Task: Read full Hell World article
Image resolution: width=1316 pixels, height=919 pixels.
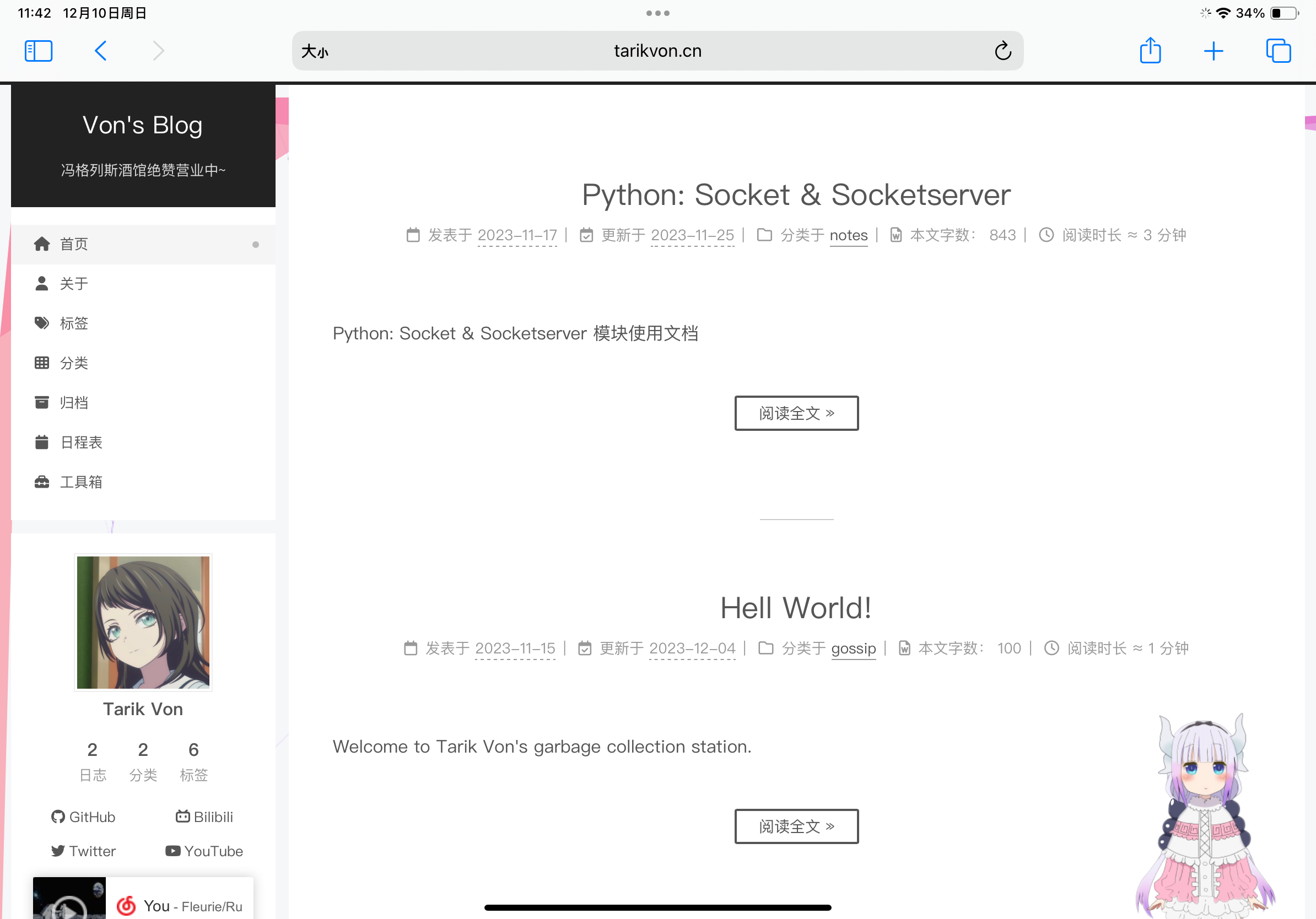Action: (x=796, y=826)
